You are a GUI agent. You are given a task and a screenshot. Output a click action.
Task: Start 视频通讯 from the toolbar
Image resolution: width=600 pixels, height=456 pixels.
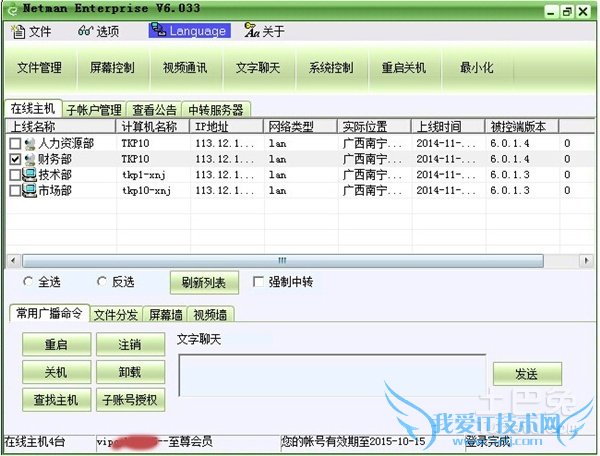click(x=185, y=68)
